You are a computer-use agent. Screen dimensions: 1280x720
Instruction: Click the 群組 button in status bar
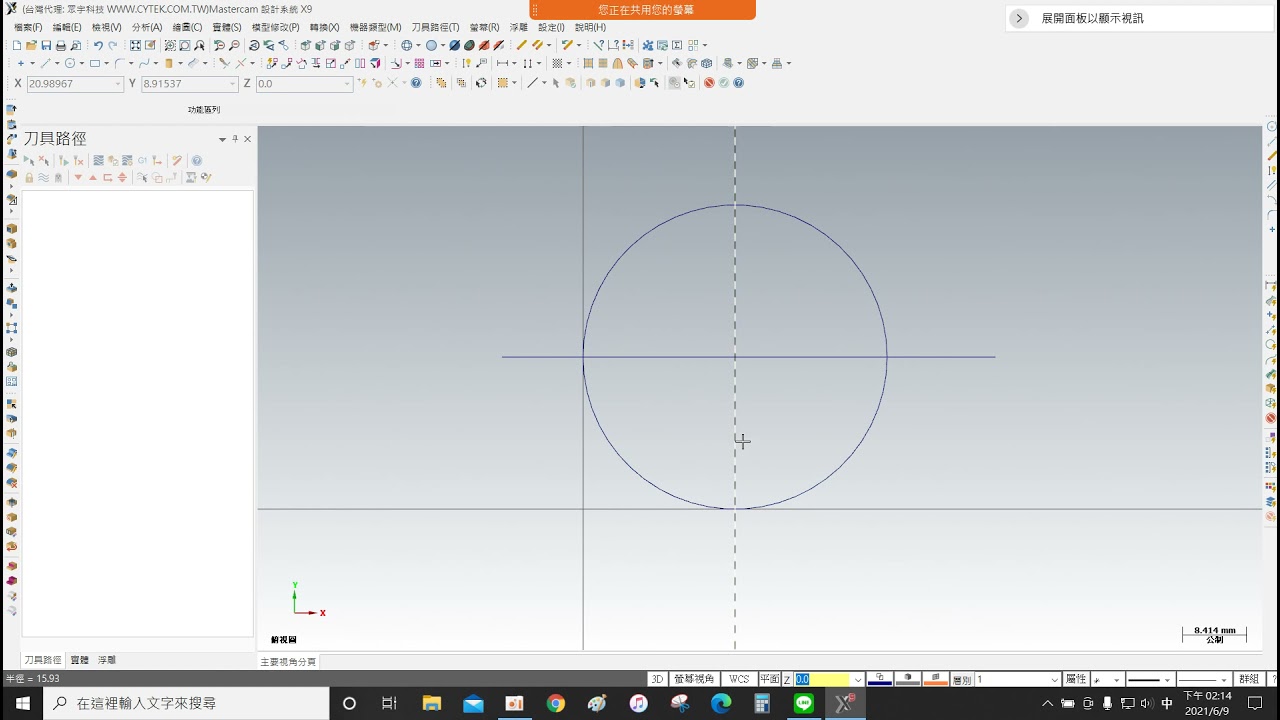click(1249, 679)
